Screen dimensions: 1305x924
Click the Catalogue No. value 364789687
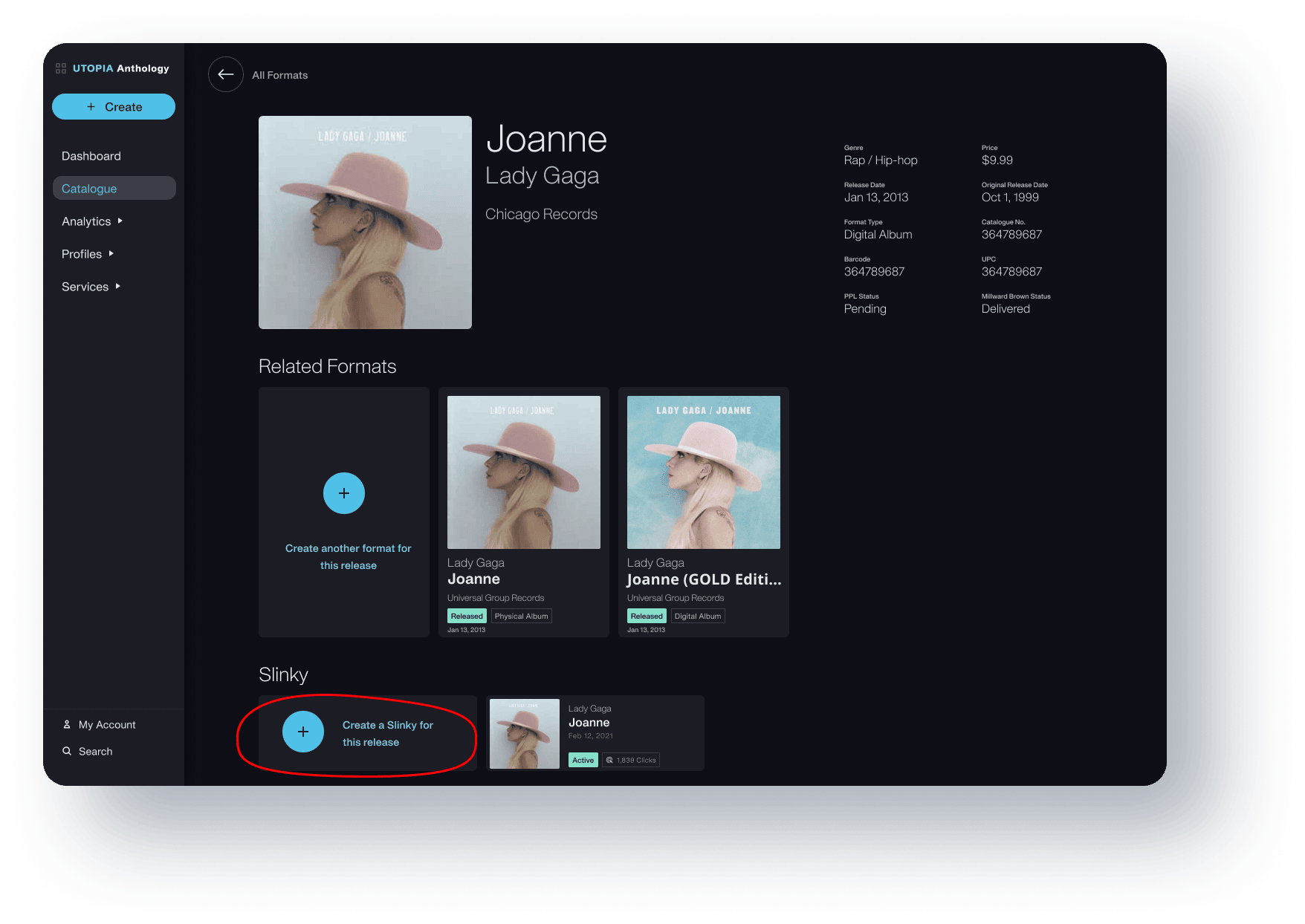tap(1011, 235)
